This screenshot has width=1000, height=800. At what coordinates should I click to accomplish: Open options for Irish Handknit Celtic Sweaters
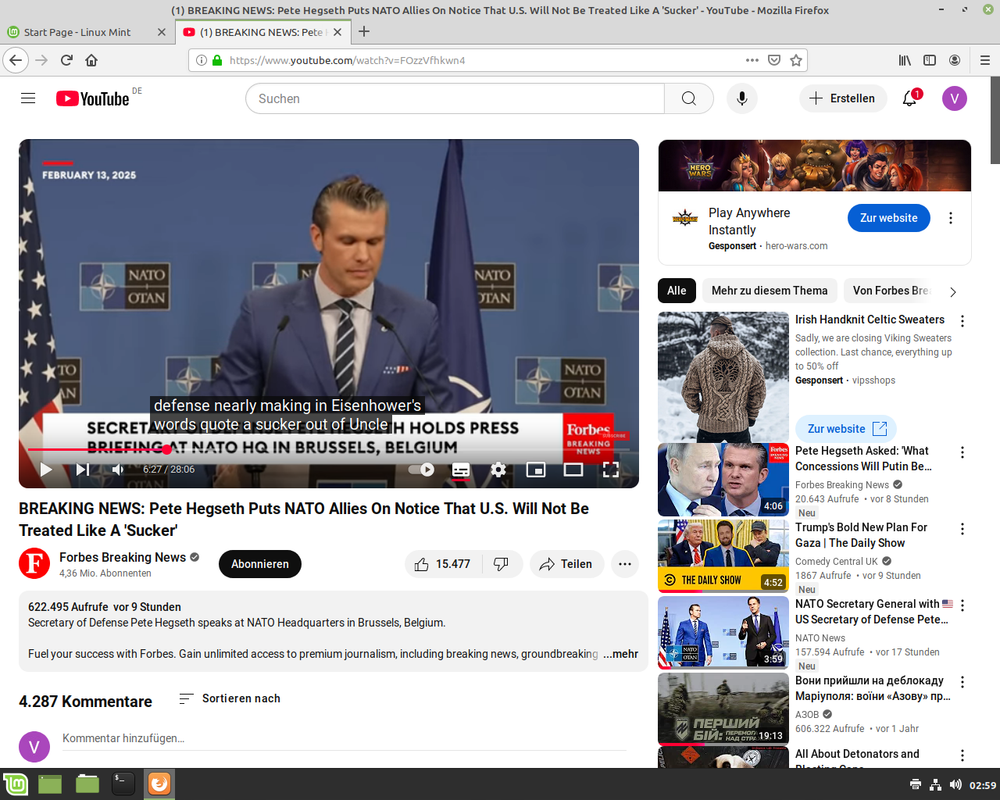coord(962,321)
